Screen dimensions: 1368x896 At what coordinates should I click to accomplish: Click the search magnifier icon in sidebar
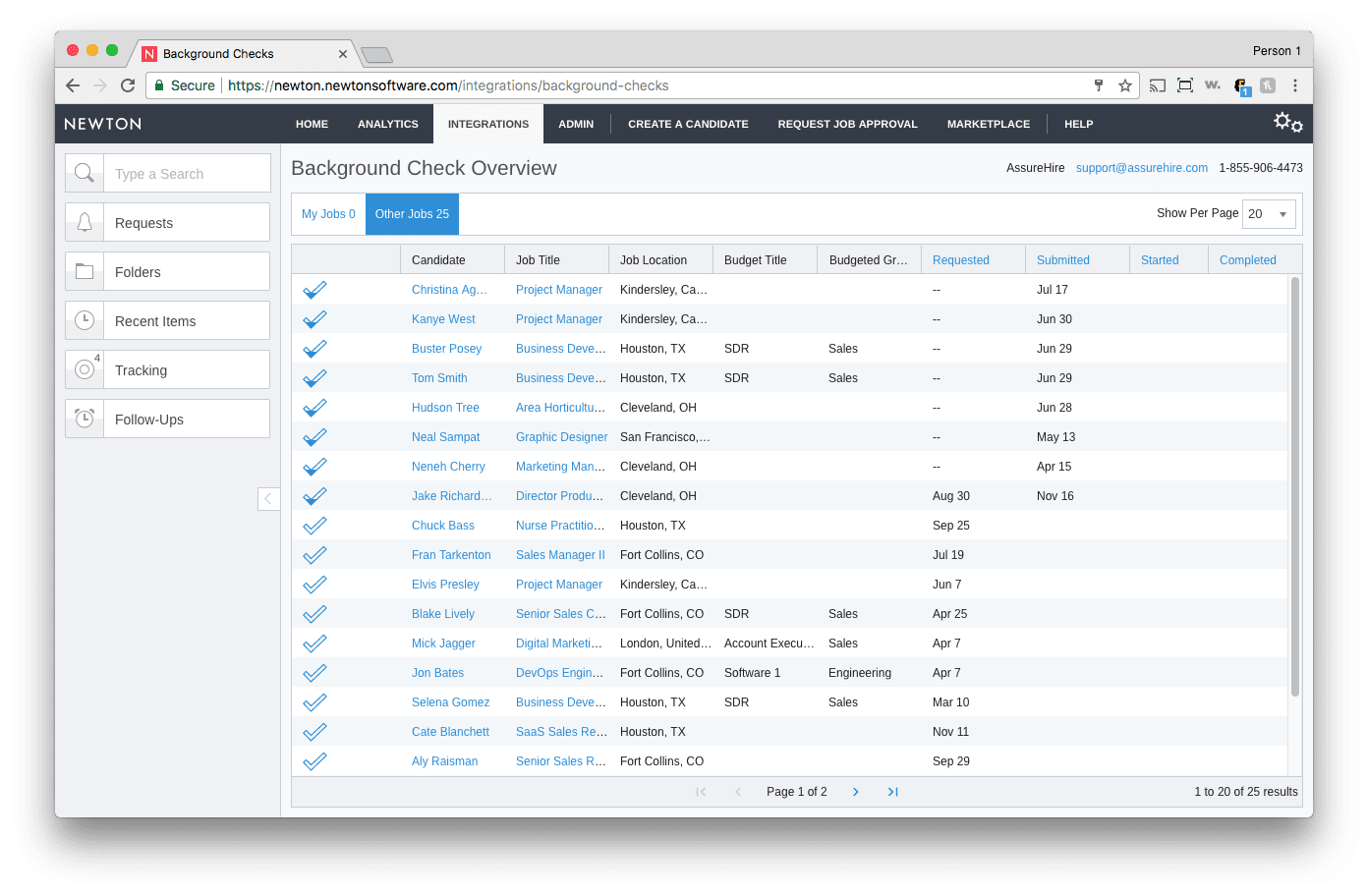pyautogui.click(x=85, y=173)
